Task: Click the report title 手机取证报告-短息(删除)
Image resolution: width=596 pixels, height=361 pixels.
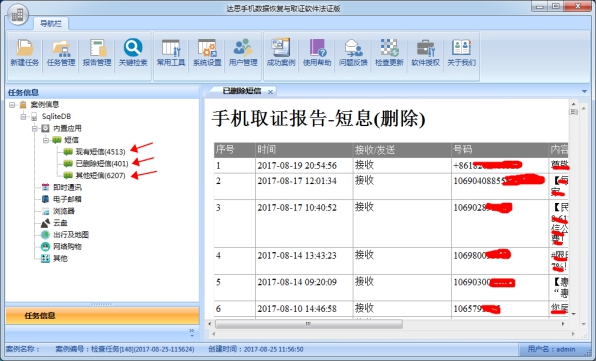Action: click(x=319, y=118)
